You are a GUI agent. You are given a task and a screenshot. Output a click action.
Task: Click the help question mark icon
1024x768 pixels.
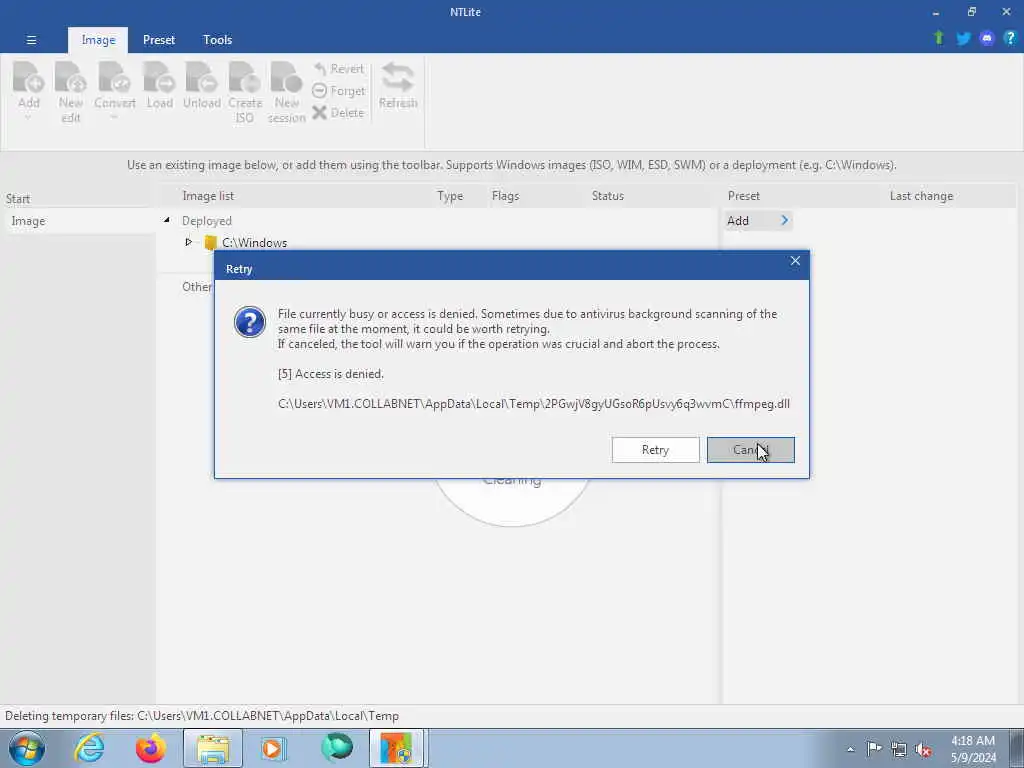pyautogui.click(x=1010, y=39)
